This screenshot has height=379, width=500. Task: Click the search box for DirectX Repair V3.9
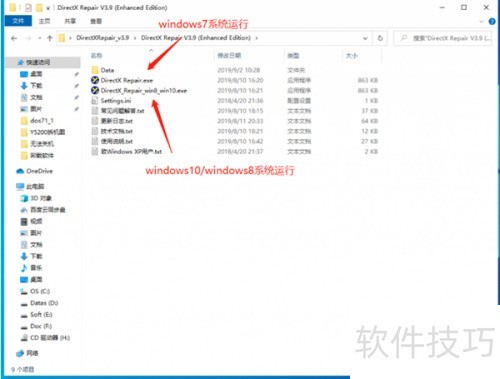click(443, 38)
